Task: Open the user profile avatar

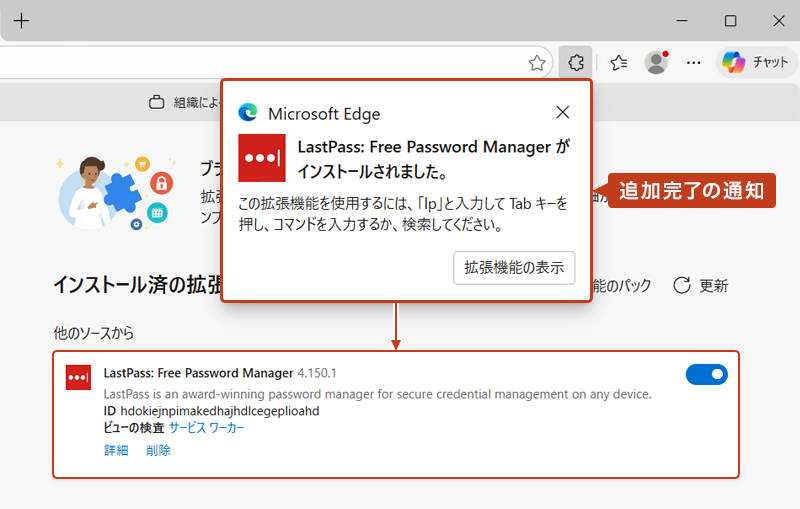Action: click(656, 62)
